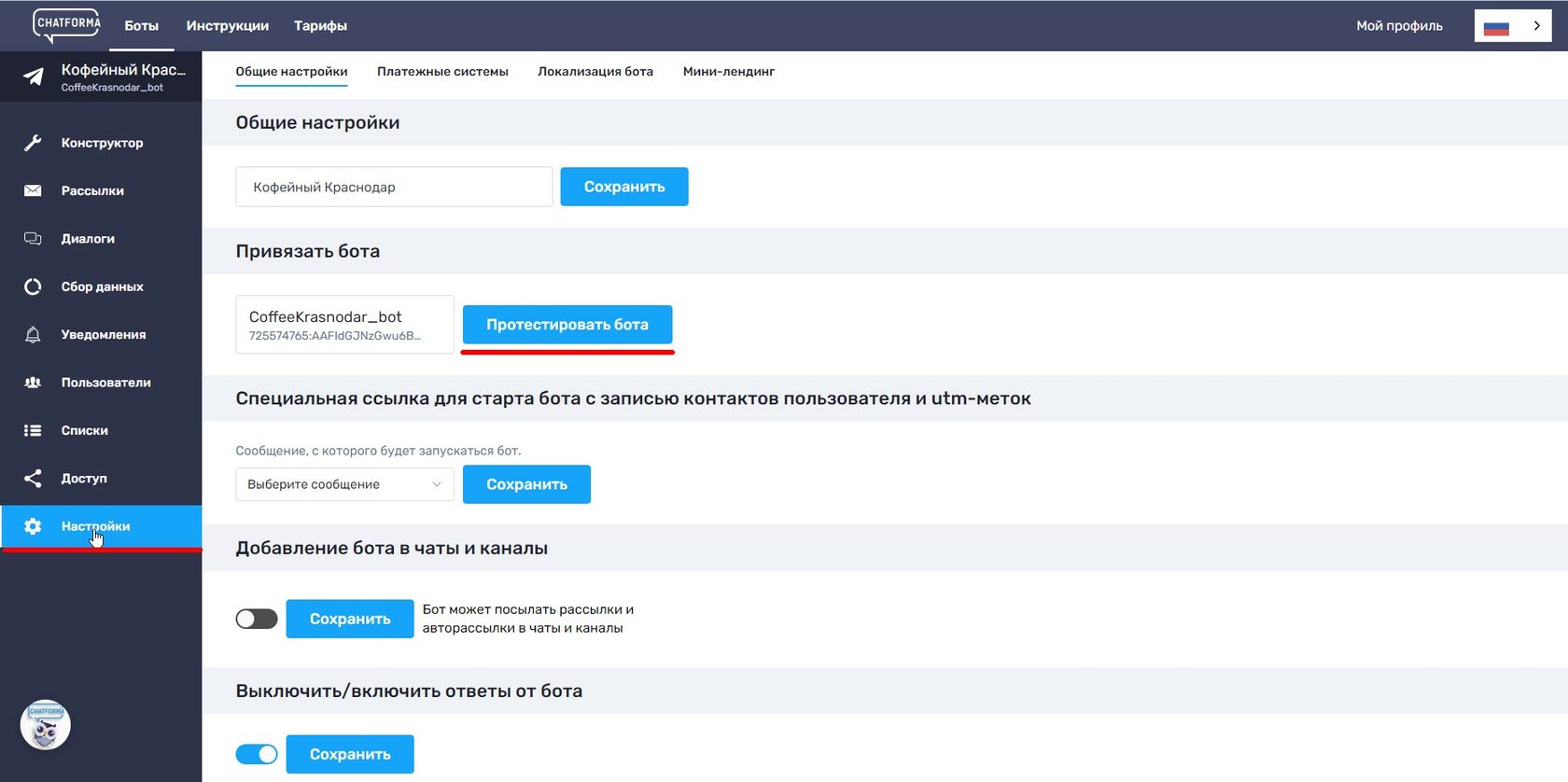Click the Chatforma logo

66,25
